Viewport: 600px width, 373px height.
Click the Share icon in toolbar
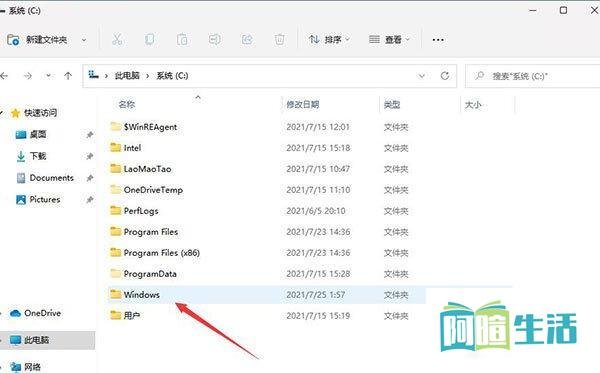coord(247,39)
